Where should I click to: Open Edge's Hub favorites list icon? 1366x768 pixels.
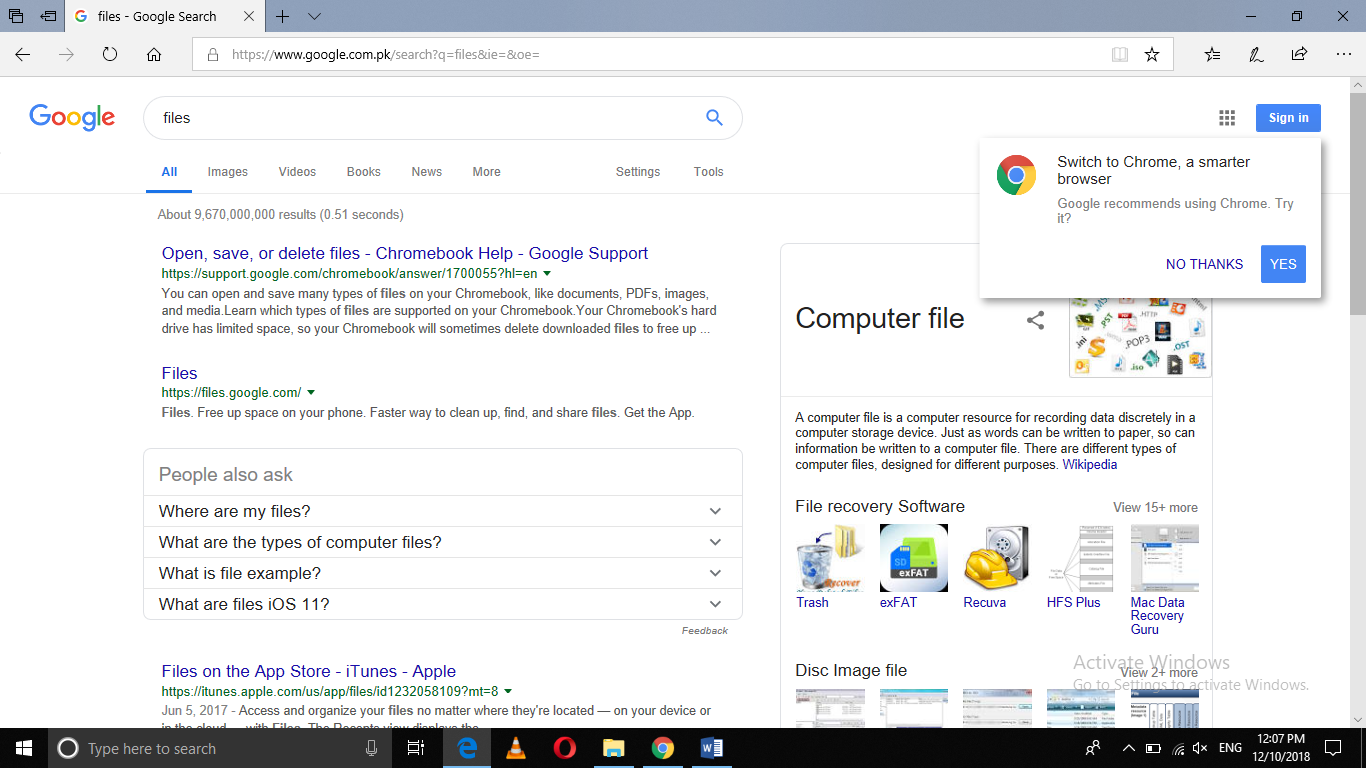pyautogui.click(x=1212, y=54)
